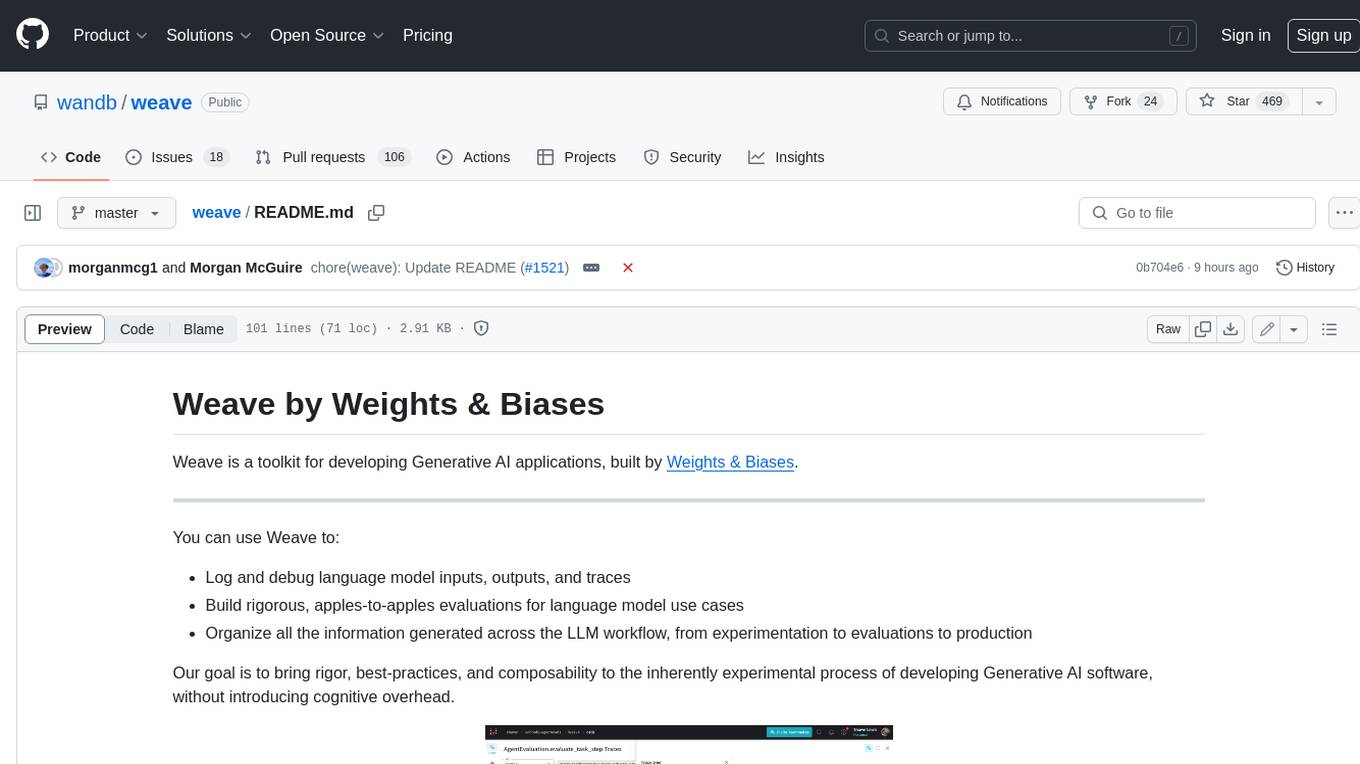Switch to the Projects tab
This screenshot has width=1360, height=764.
coord(576,157)
